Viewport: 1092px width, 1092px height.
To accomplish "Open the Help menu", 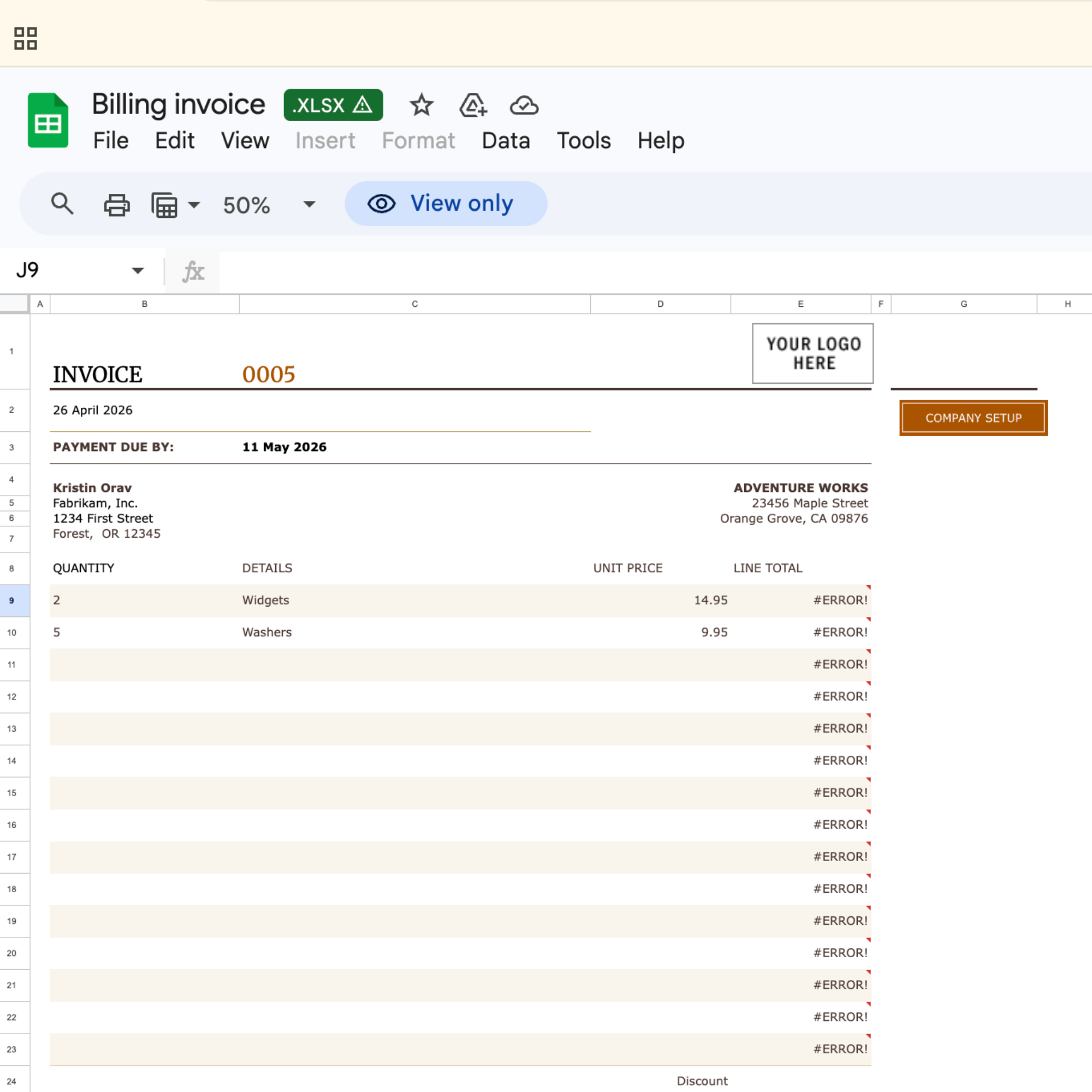I will click(661, 140).
